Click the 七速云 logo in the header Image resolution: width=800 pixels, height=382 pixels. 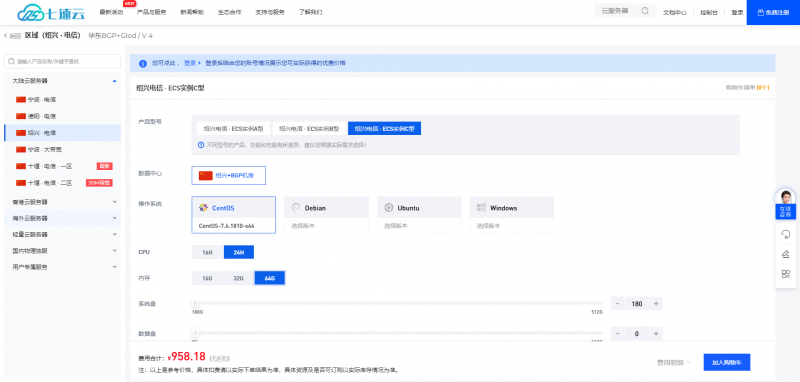[x=51, y=13]
